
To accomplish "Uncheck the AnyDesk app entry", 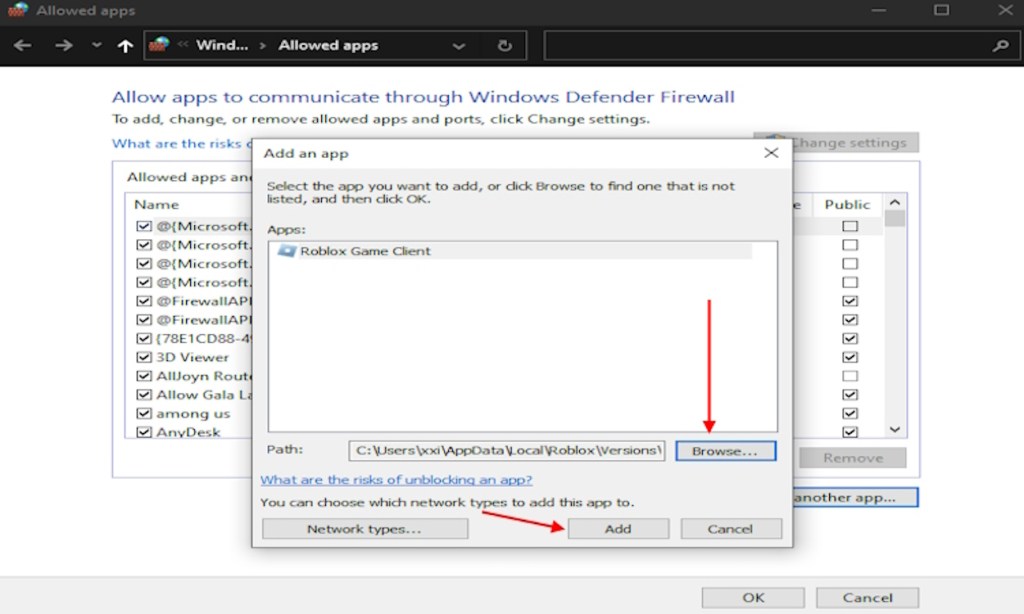I will click(x=143, y=432).
